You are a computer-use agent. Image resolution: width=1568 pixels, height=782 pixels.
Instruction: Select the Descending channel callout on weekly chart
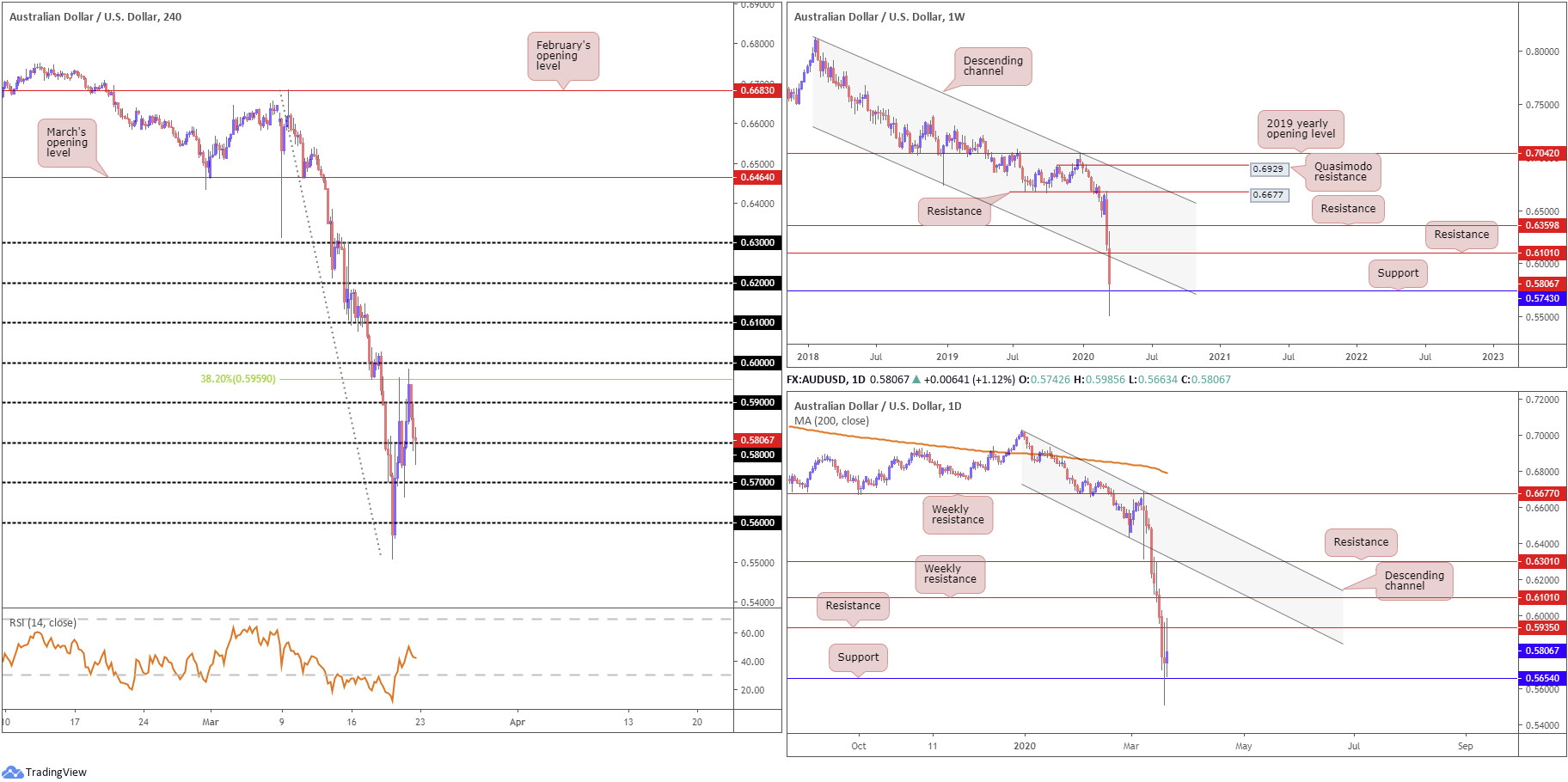(993, 66)
